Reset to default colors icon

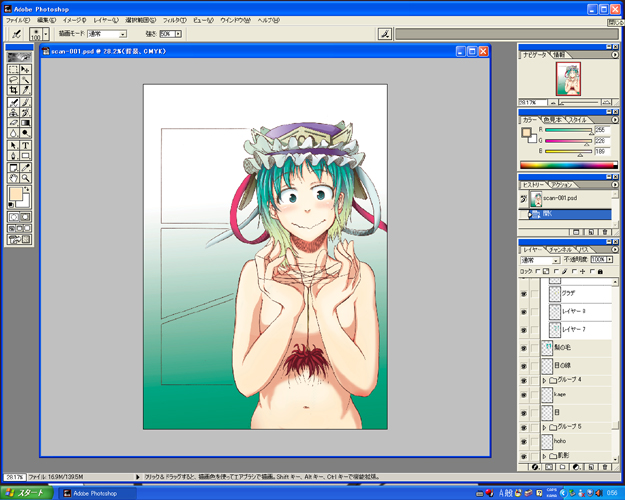(x=11, y=205)
